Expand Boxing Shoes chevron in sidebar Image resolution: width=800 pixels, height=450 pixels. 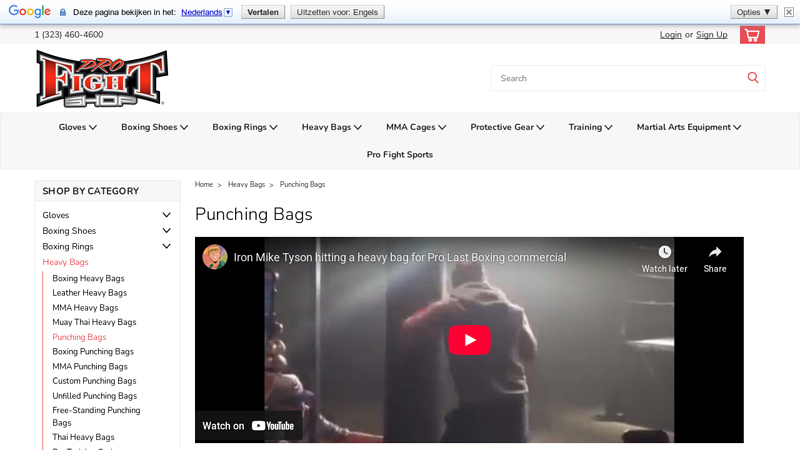(x=166, y=231)
